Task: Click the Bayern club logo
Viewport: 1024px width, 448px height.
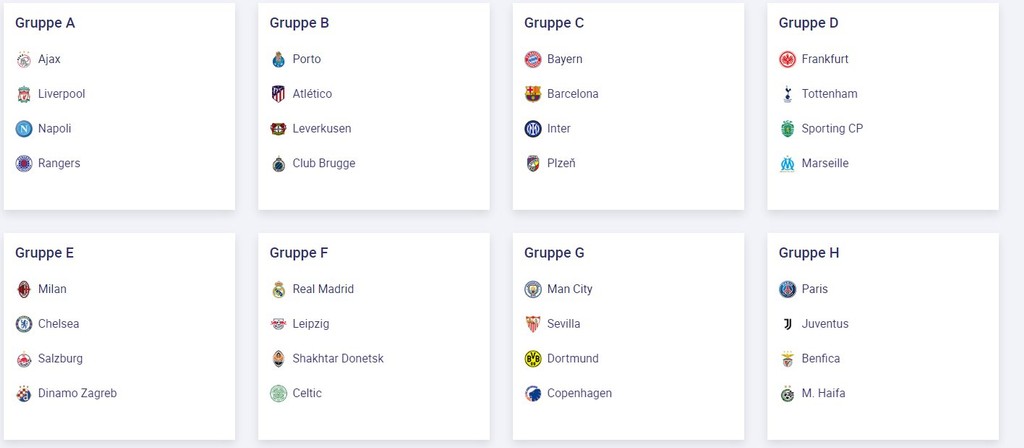Action: pyautogui.click(x=533, y=59)
